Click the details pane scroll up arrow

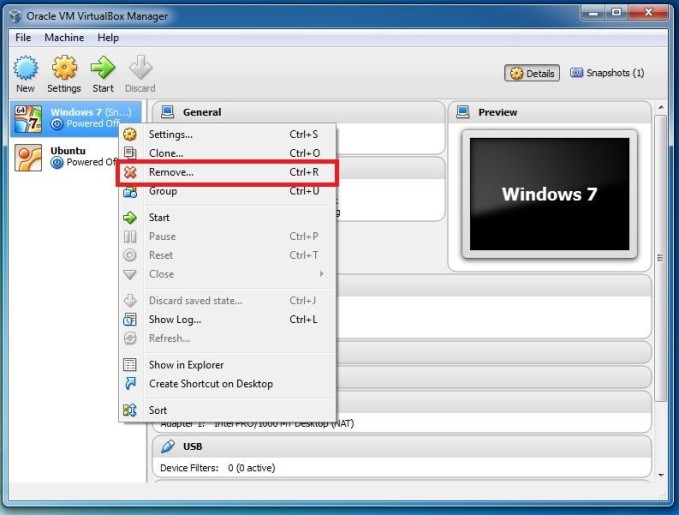[x=661, y=107]
